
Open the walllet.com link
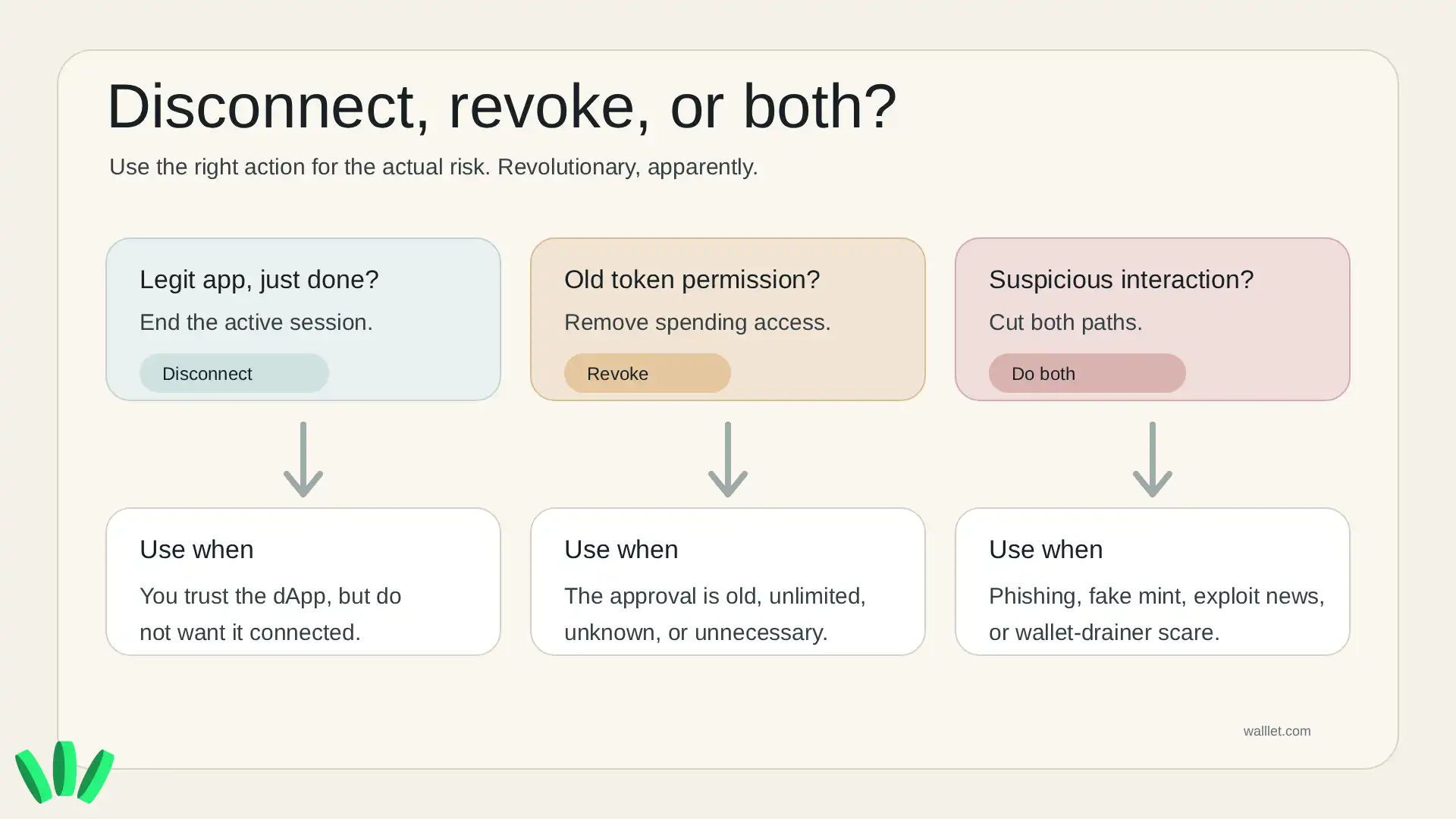pos(1276,731)
